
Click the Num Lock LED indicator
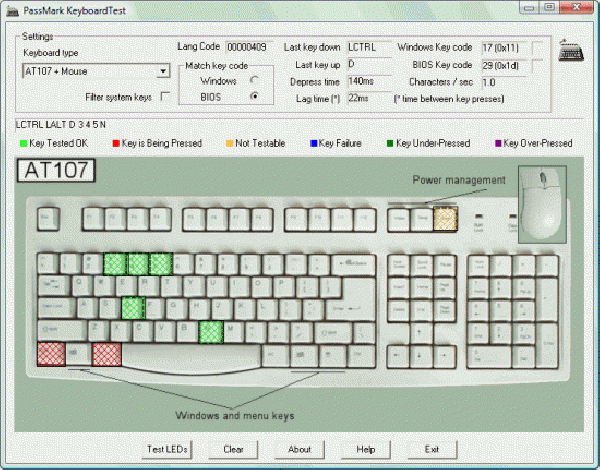pos(478,216)
